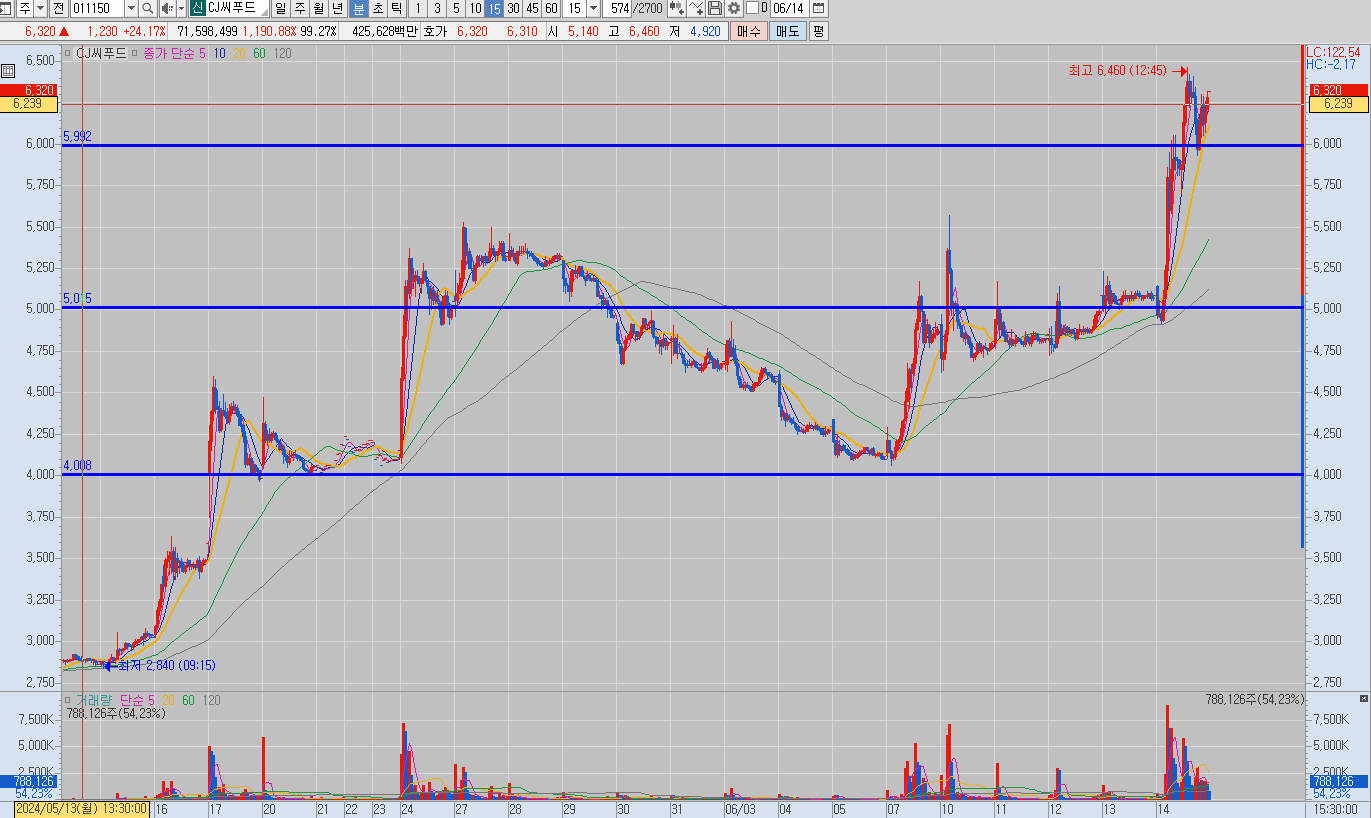Click the 최저 2,840 (09:15) low annotation
1371x818 pixels.
tap(166, 665)
